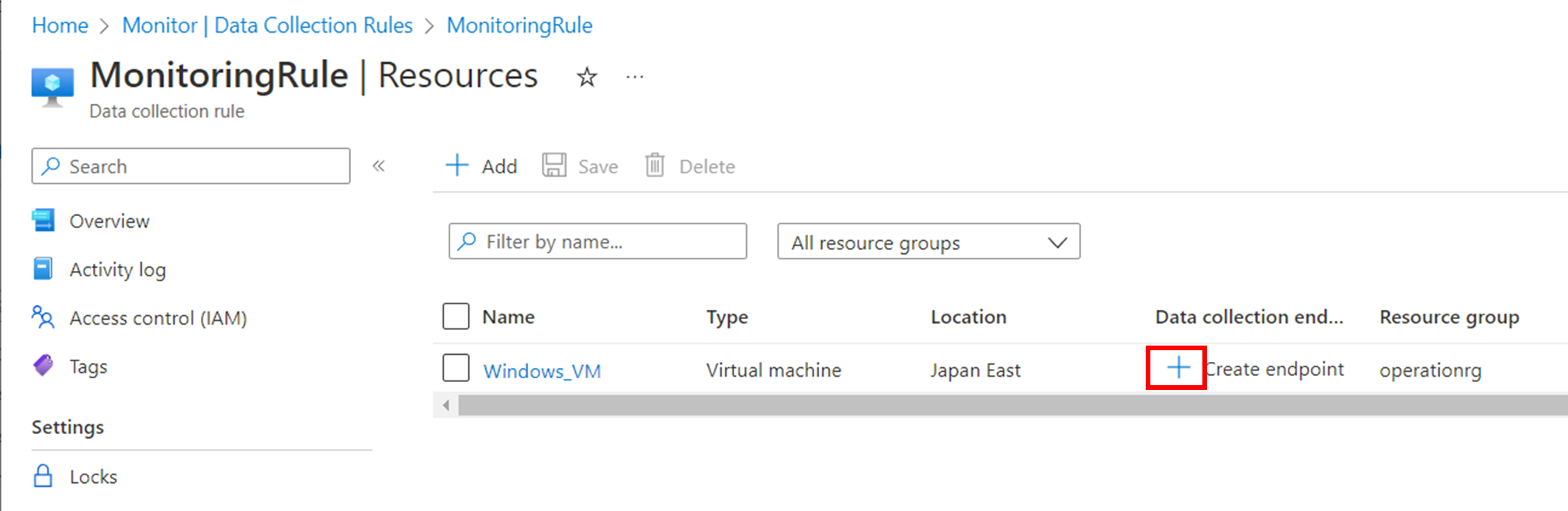Click the Delete trash icon
The height and width of the screenshot is (511, 1568).
(654, 165)
